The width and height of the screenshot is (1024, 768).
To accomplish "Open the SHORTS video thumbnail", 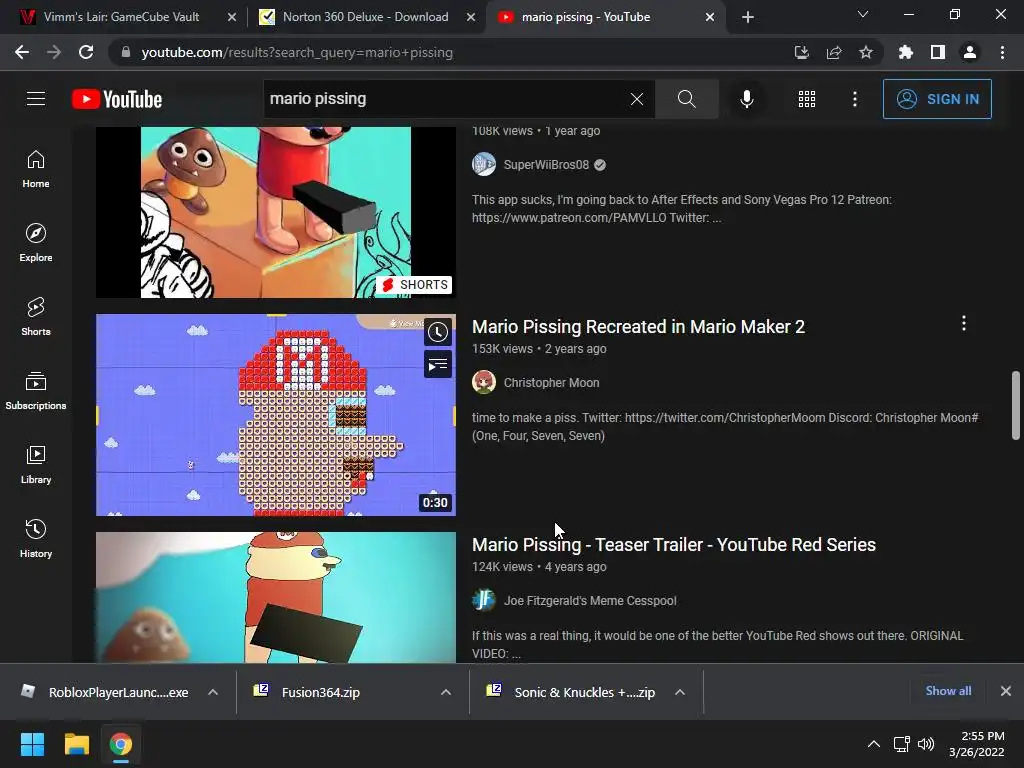I will tap(276, 212).
